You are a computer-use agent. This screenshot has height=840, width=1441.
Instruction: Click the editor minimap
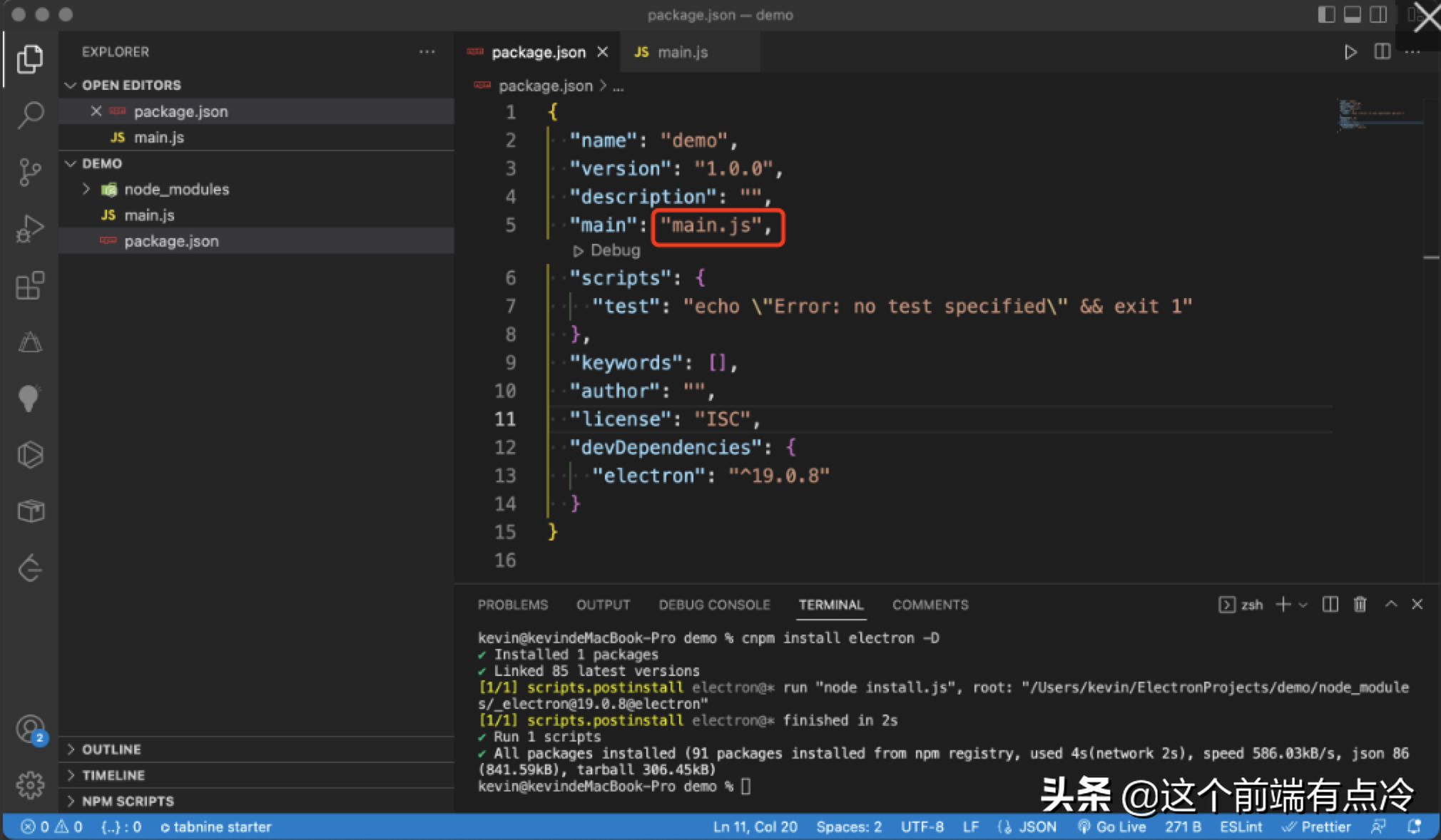[x=1380, y=116]
